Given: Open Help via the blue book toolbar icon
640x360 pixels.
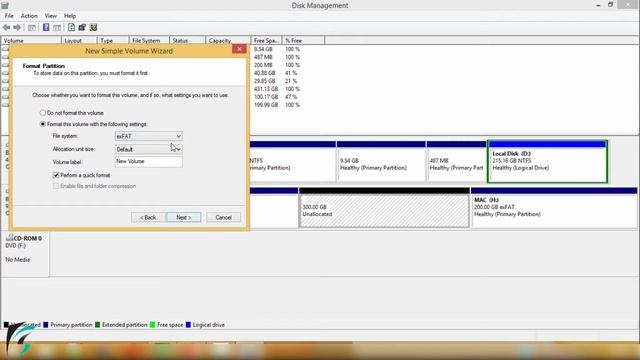Looking at the screenshot, I should point(46,27).
